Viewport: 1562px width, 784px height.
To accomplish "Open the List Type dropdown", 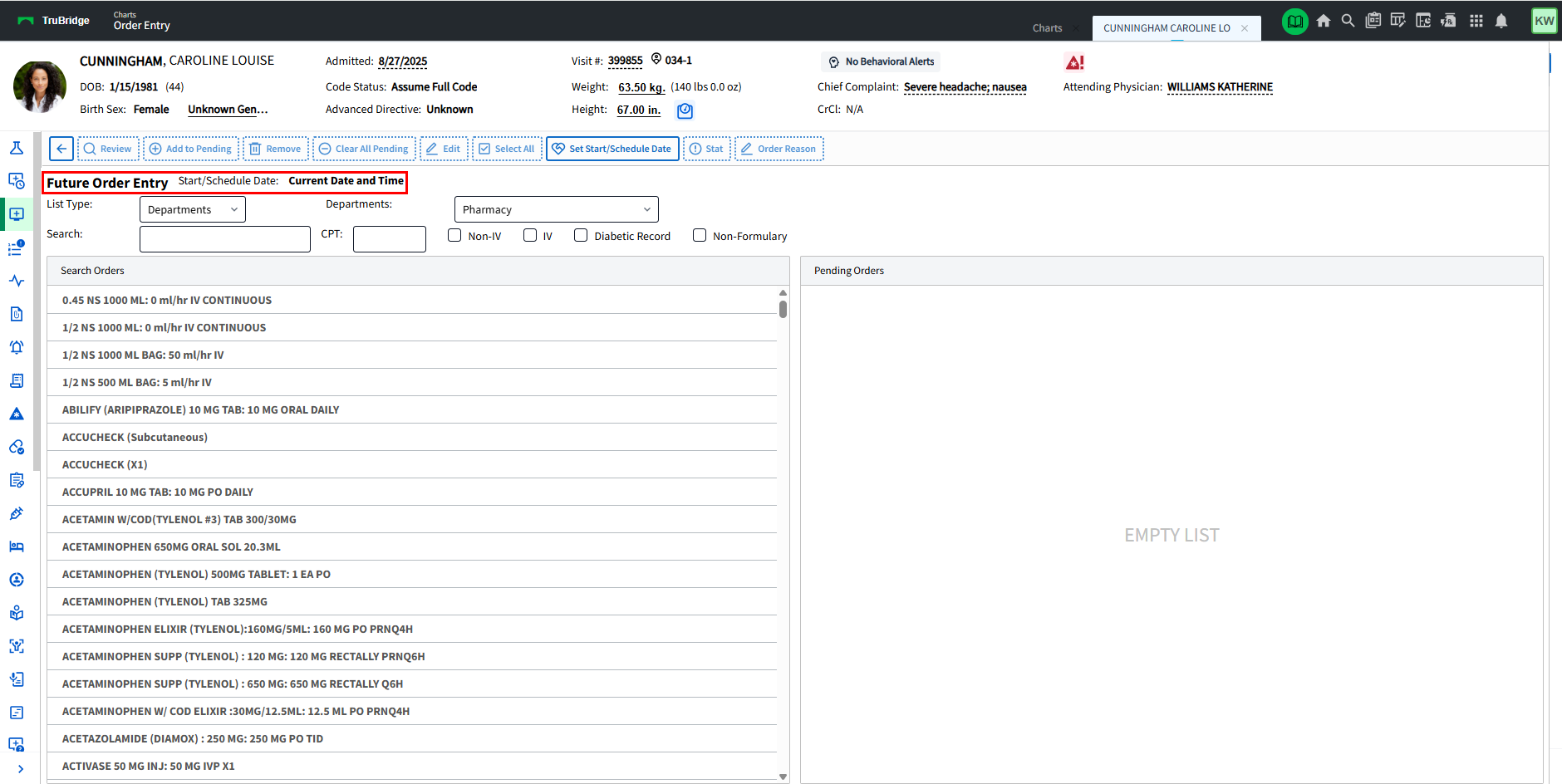I will tap(193, 210).
